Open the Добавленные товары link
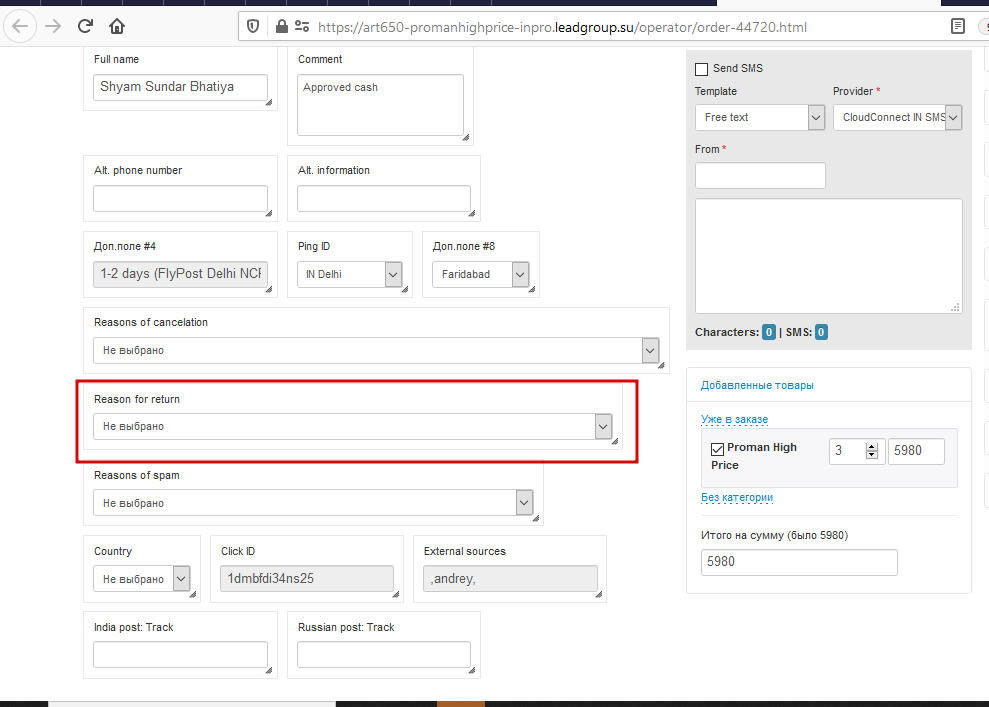The width and height of the screenshot is (989, 707). [x=757, y=385]
